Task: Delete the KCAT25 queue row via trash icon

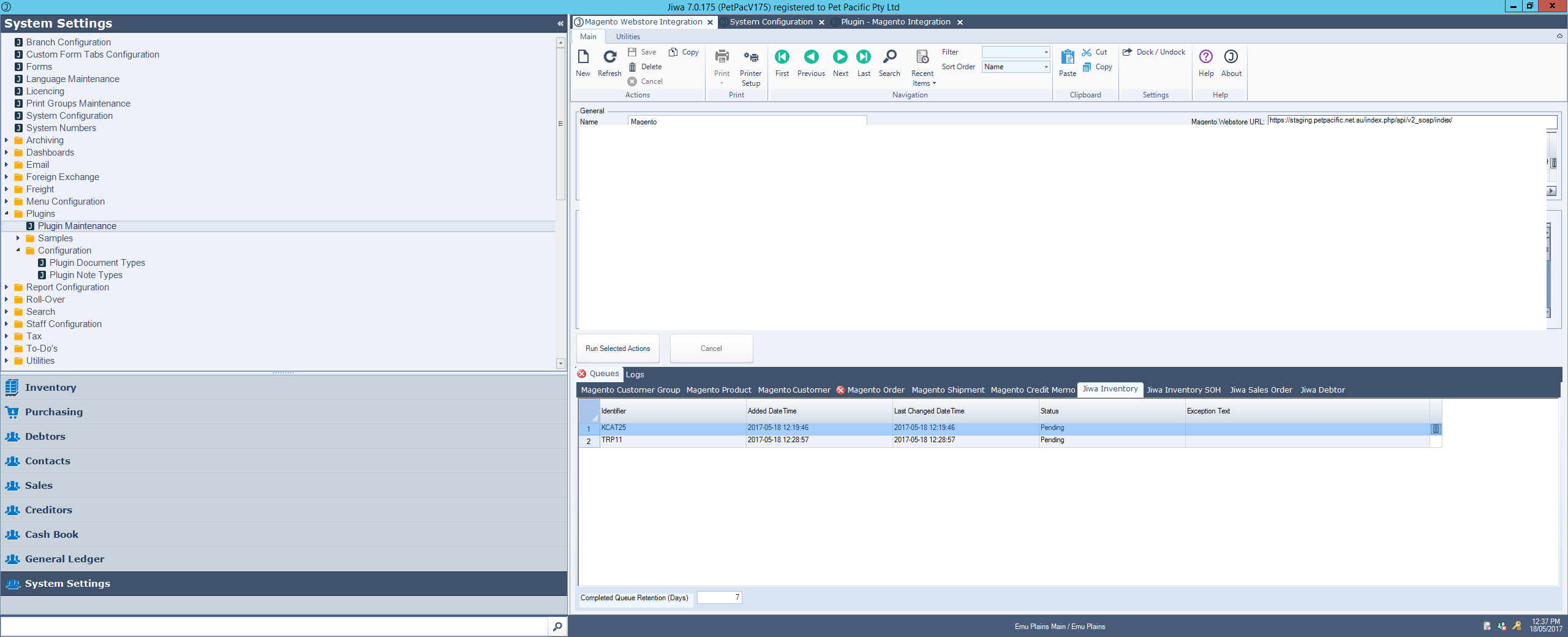Action: click(x=1435, y=429)
